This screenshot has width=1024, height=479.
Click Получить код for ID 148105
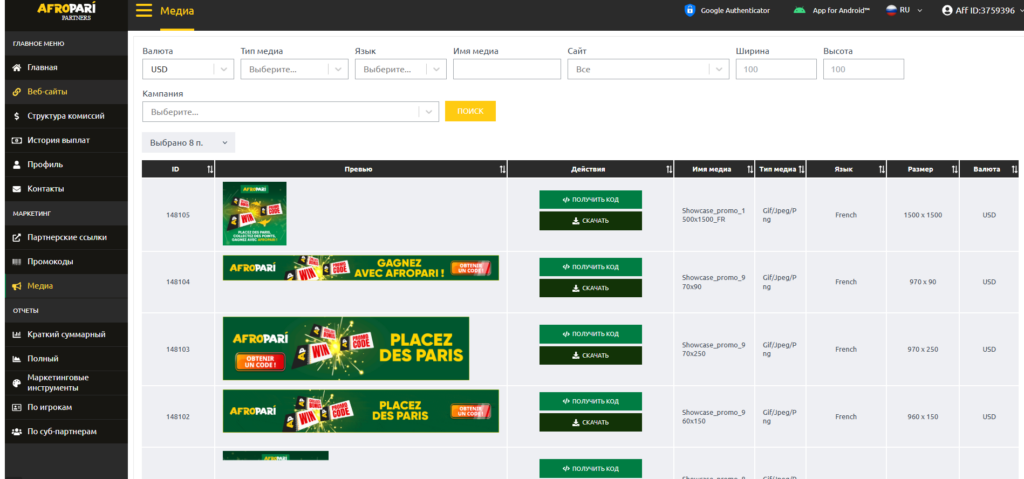pyautogui.click(x=590, y=199)
